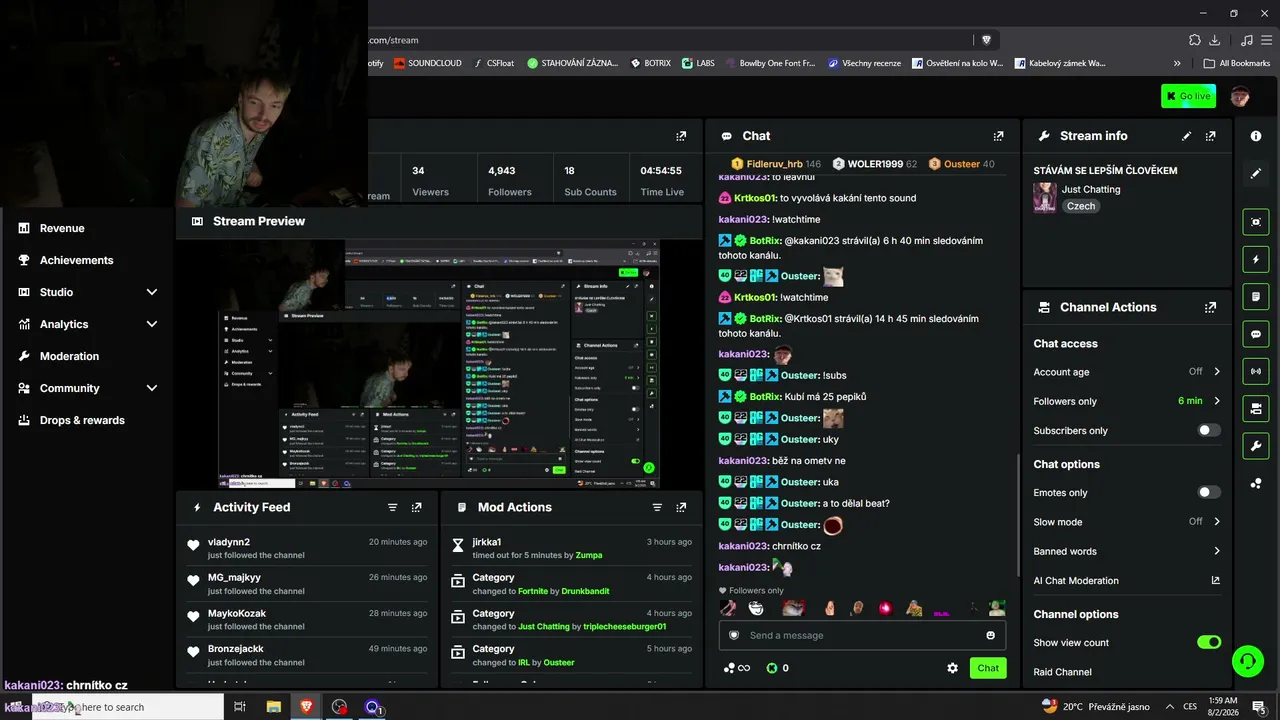1280x720 pixels.
Task: Toggle the Mod Actions document icon in right toolbar
Action: [1256, 297]
